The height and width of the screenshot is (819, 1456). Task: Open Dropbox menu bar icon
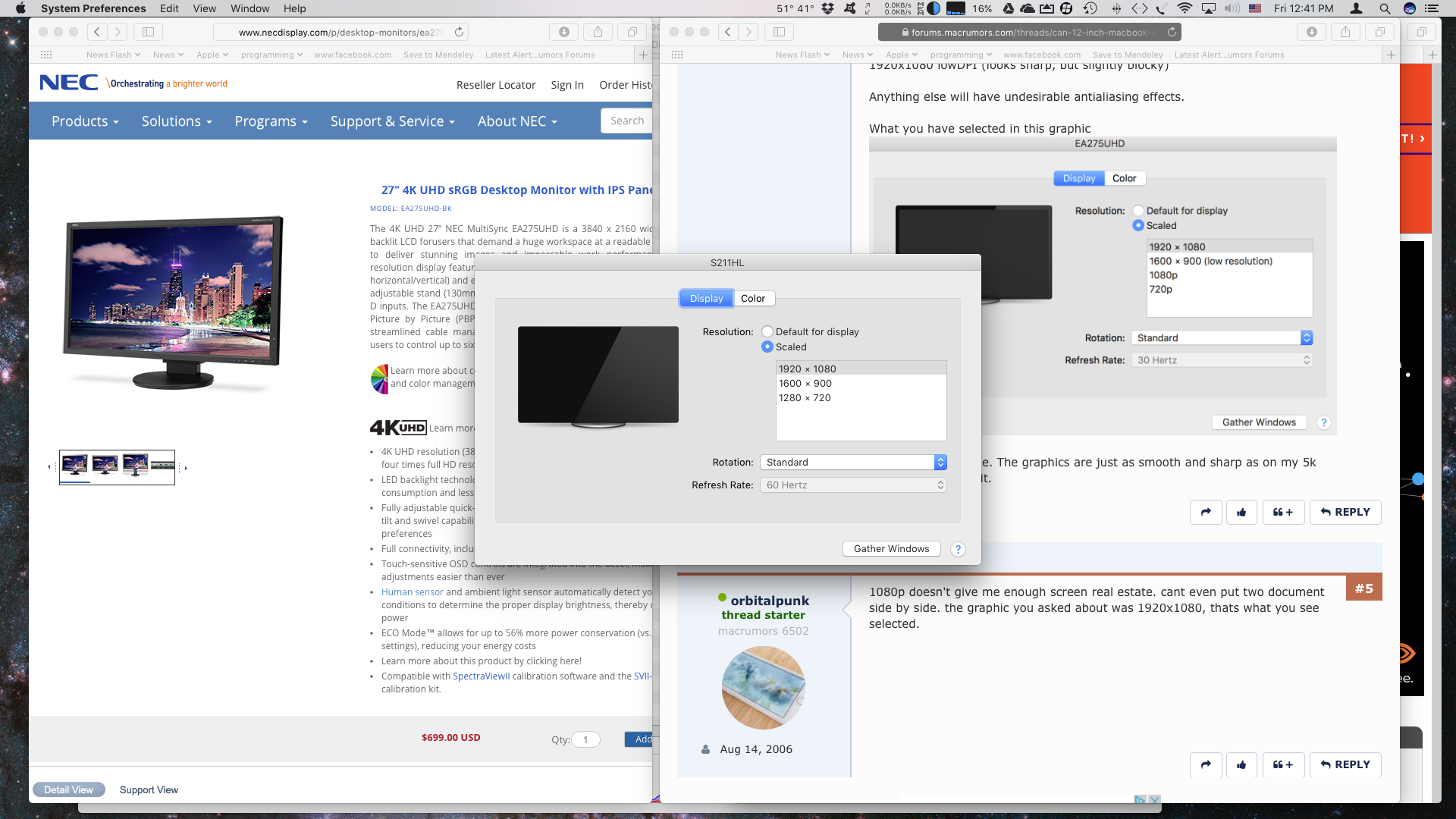coord(828,8)
